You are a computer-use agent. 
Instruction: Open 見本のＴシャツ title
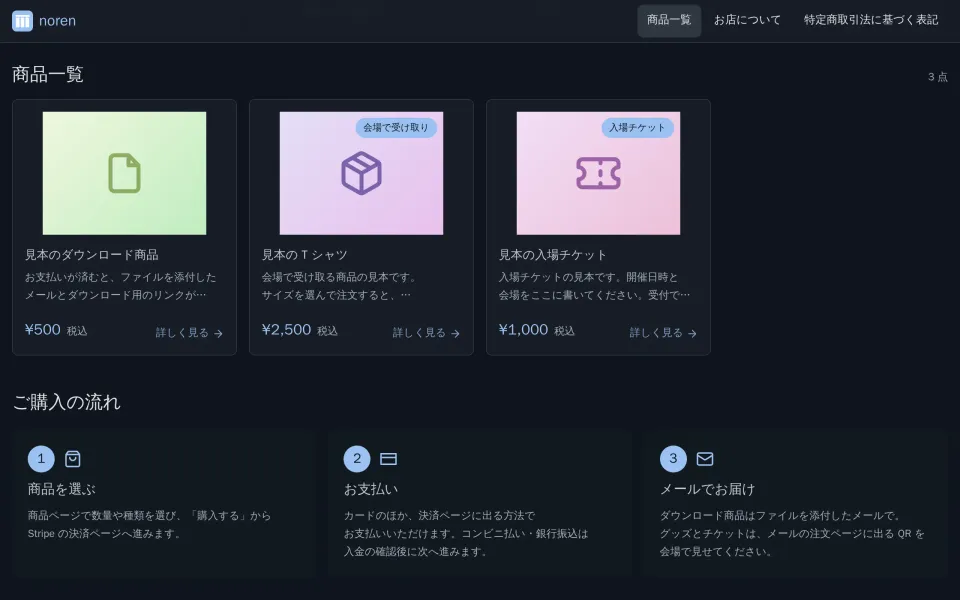[304, 255]
